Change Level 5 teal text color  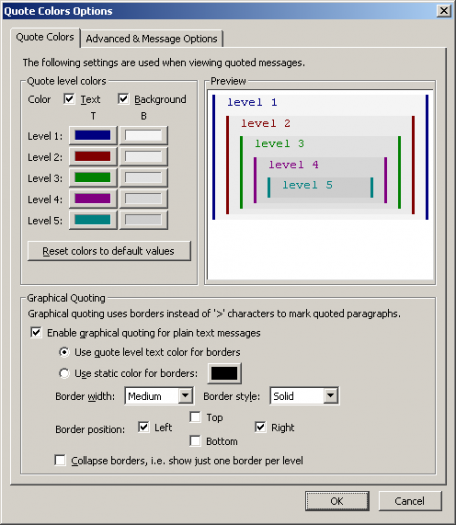tap(93, 220)
